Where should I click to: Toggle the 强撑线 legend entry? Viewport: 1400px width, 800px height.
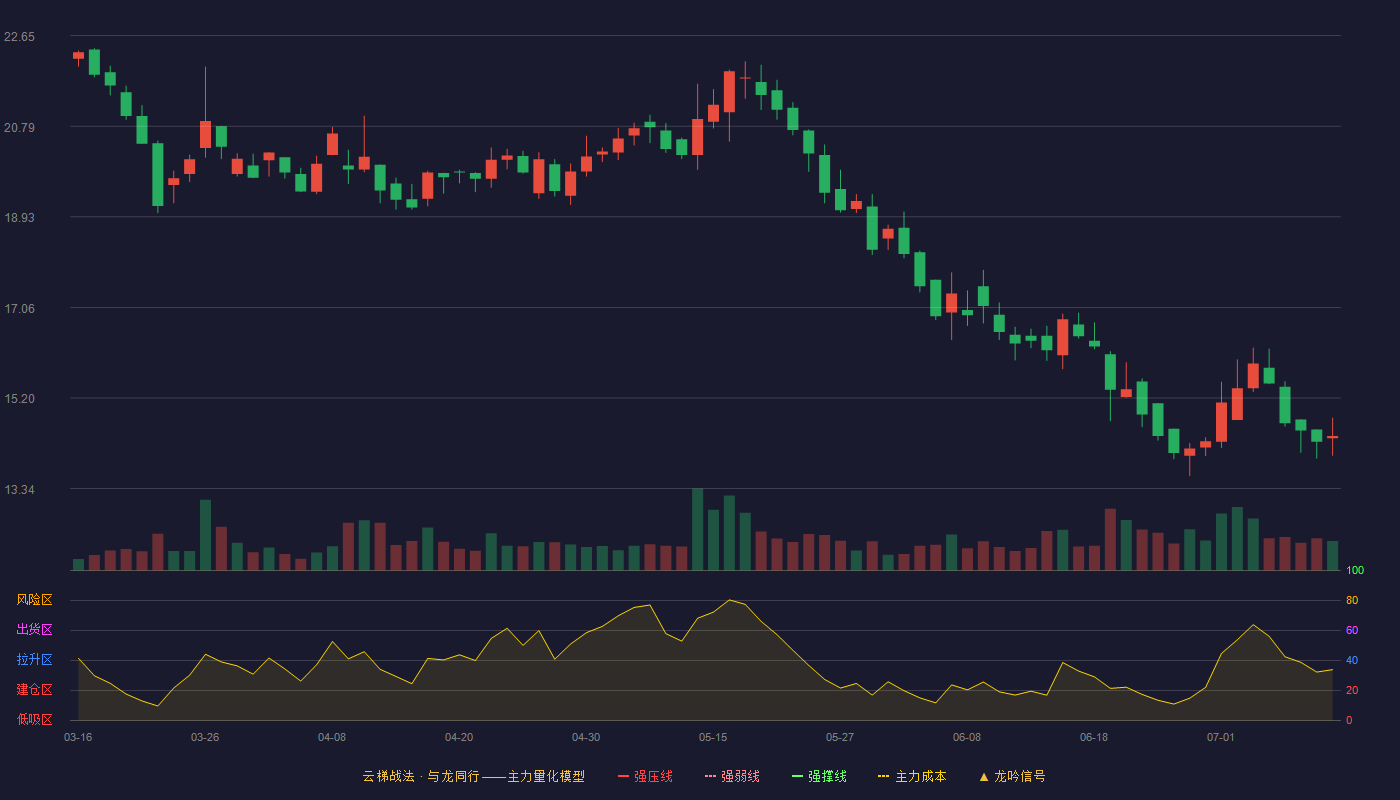pyautogui.click(x=819, y=776)
